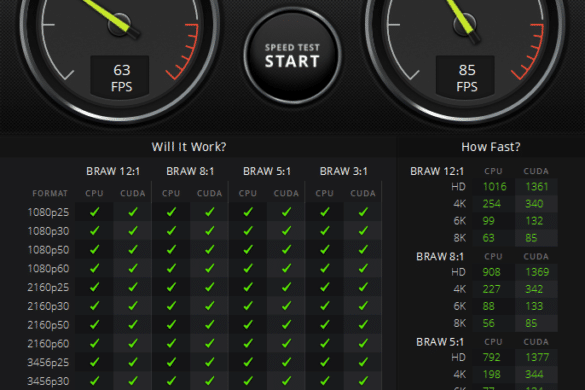
Task: Click the 2160p60 BRAW 3:1 CPU checkmark
Action: point(325,343)
